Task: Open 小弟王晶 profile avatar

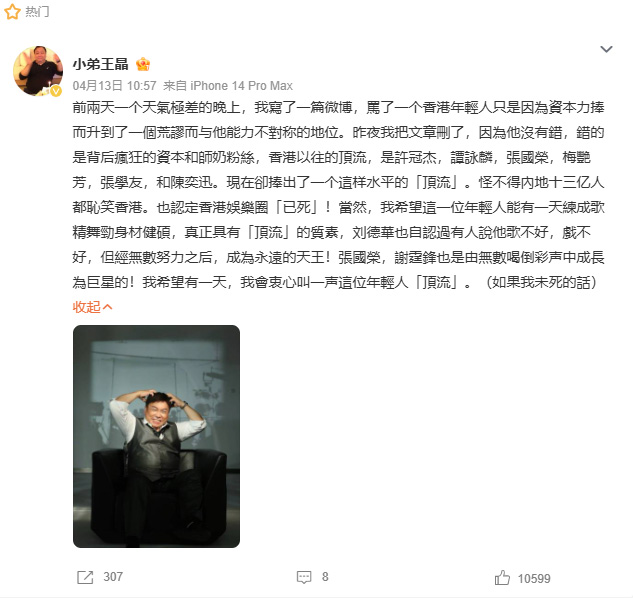Action: click(x=38, y=71)
